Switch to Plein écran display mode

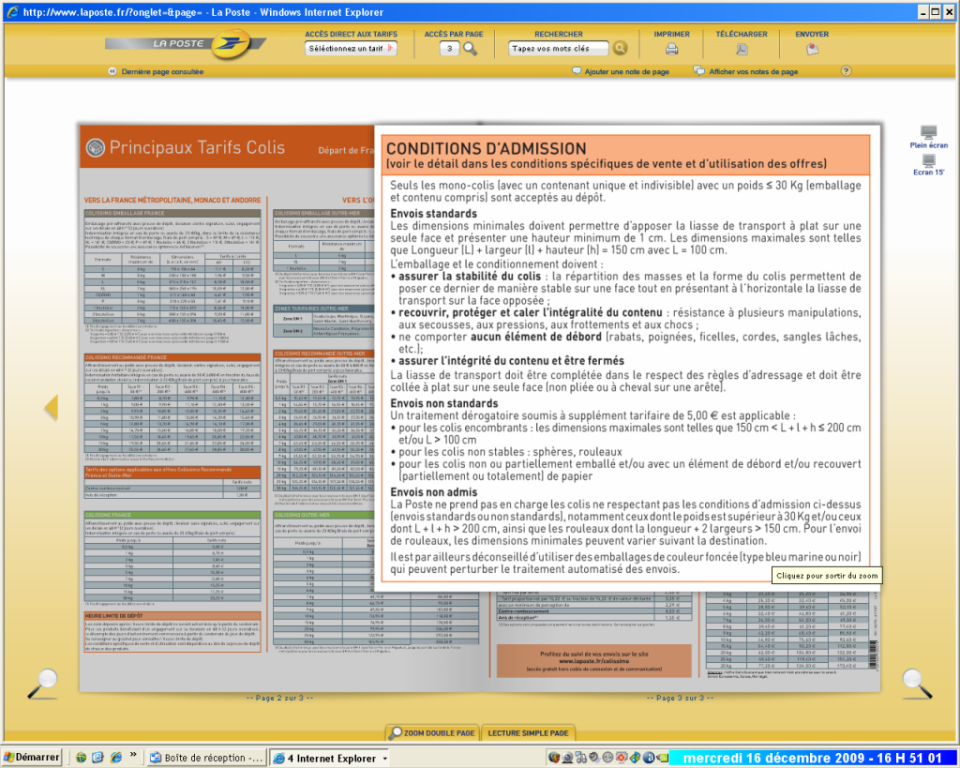929,133
